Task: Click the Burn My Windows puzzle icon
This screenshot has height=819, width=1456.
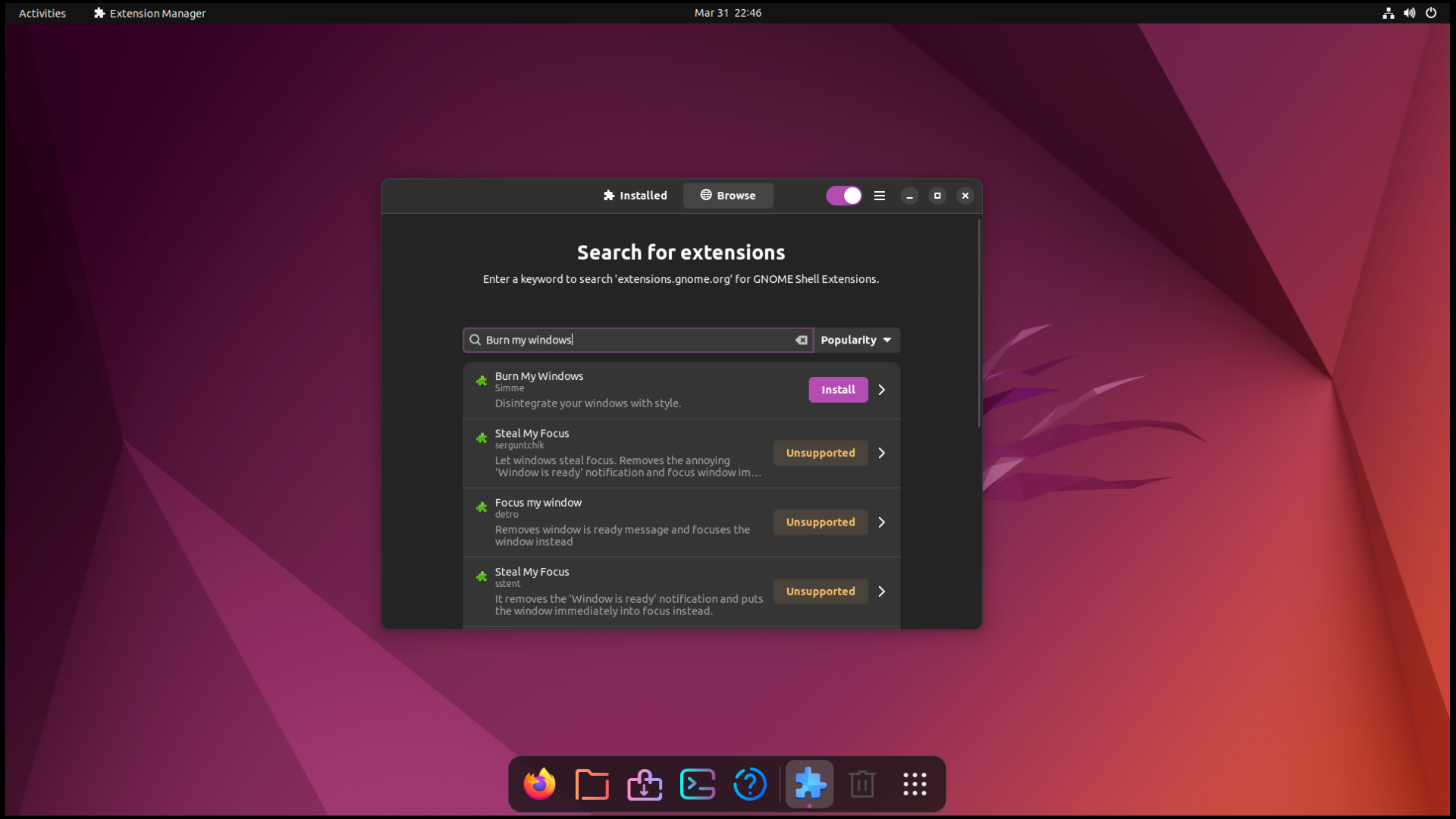Action: [x=482, y=381]
